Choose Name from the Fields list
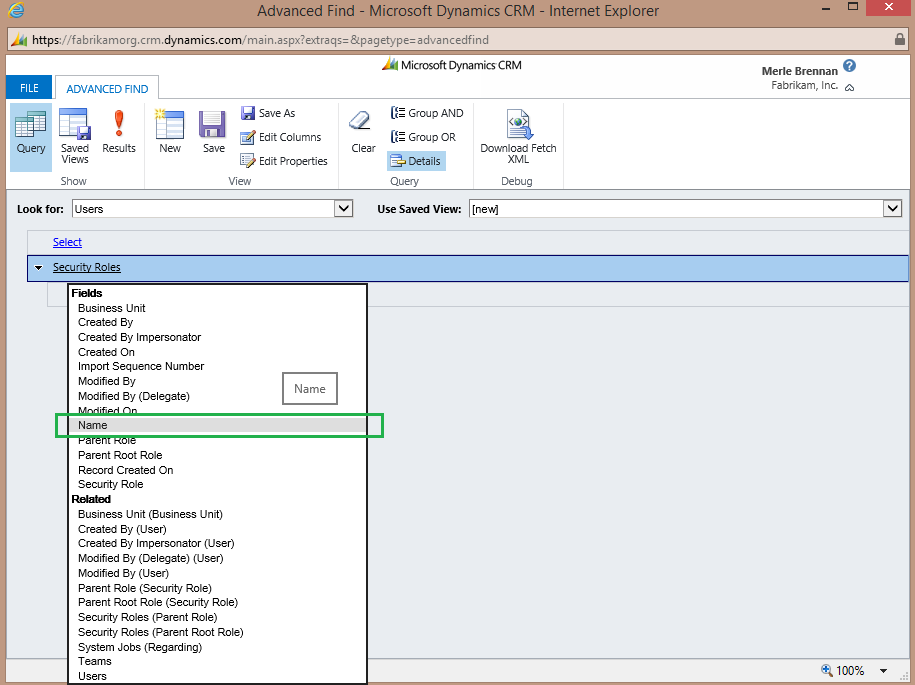Image resolution: width=915 pixels, height=685 pixels. [x=93, y=426]
